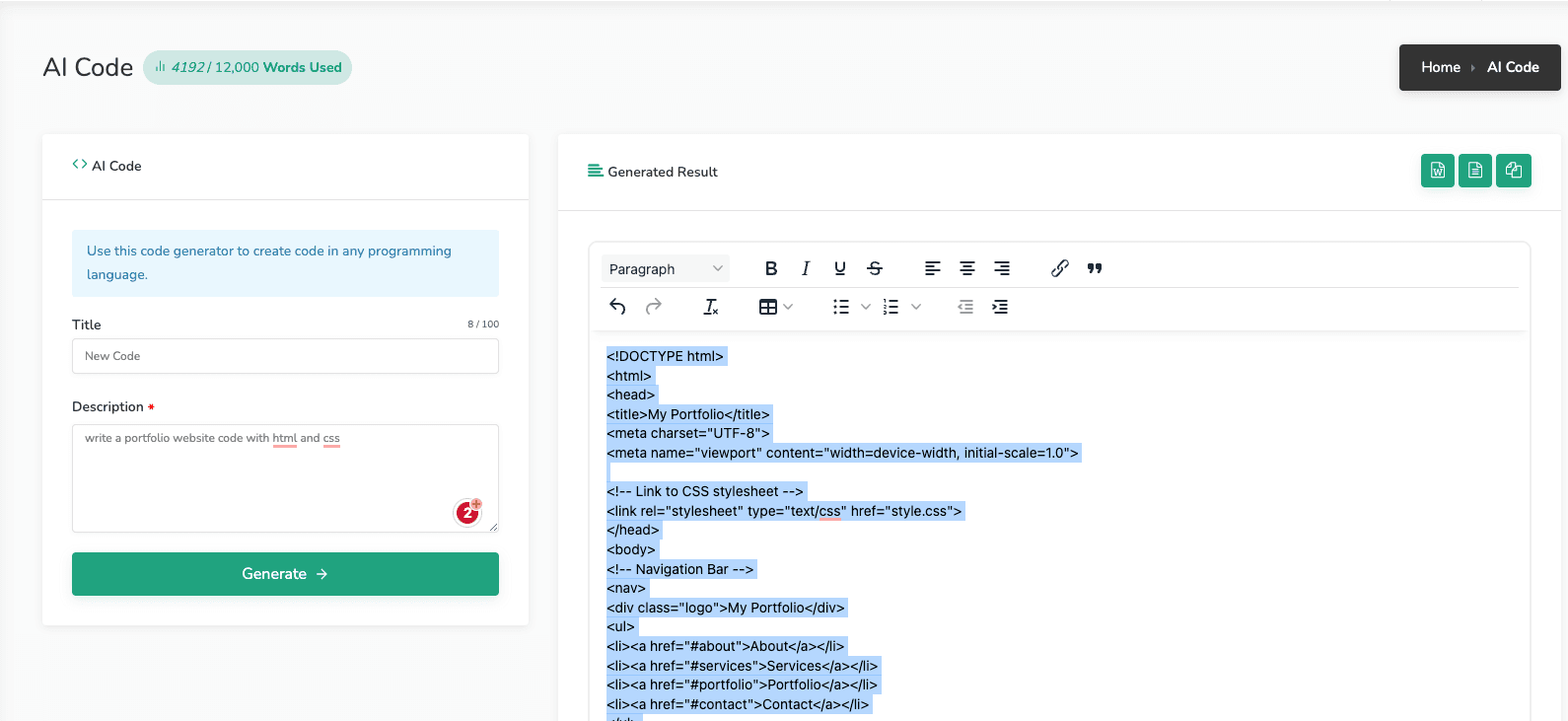Click the Generate button
The image size is (1568, 721).
click(x=285, y=574)
